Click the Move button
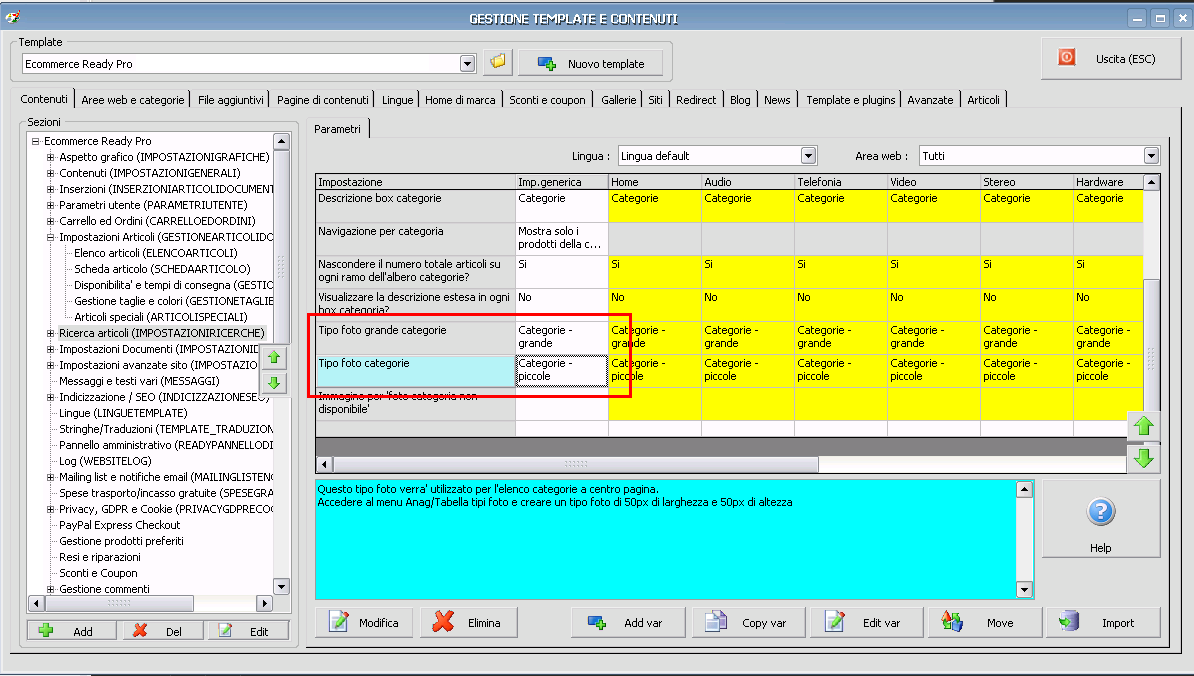Viewport: 1194px width, 676px height. click(984, 623)
